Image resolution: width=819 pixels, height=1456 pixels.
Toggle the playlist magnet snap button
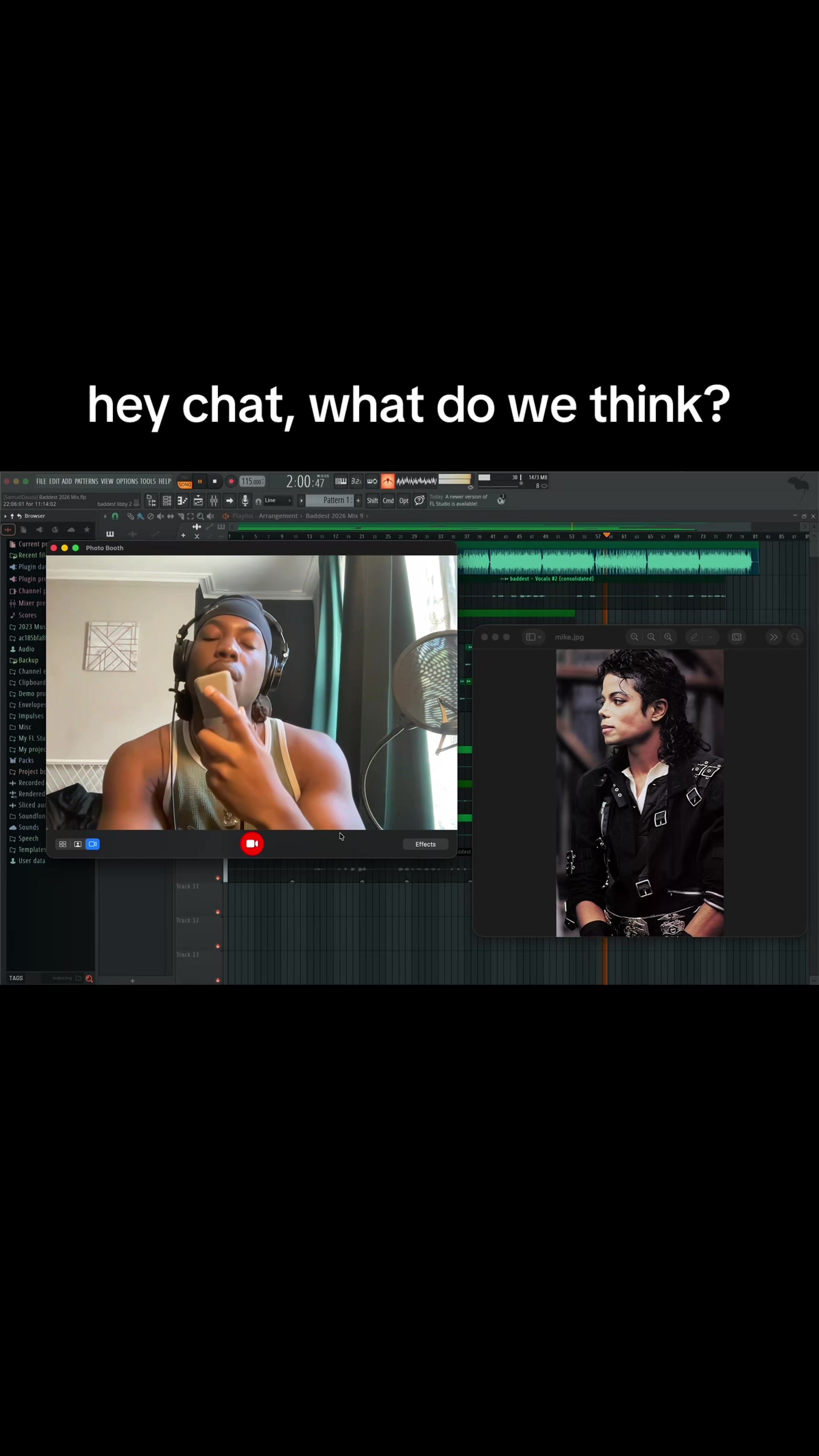[115, 516]
